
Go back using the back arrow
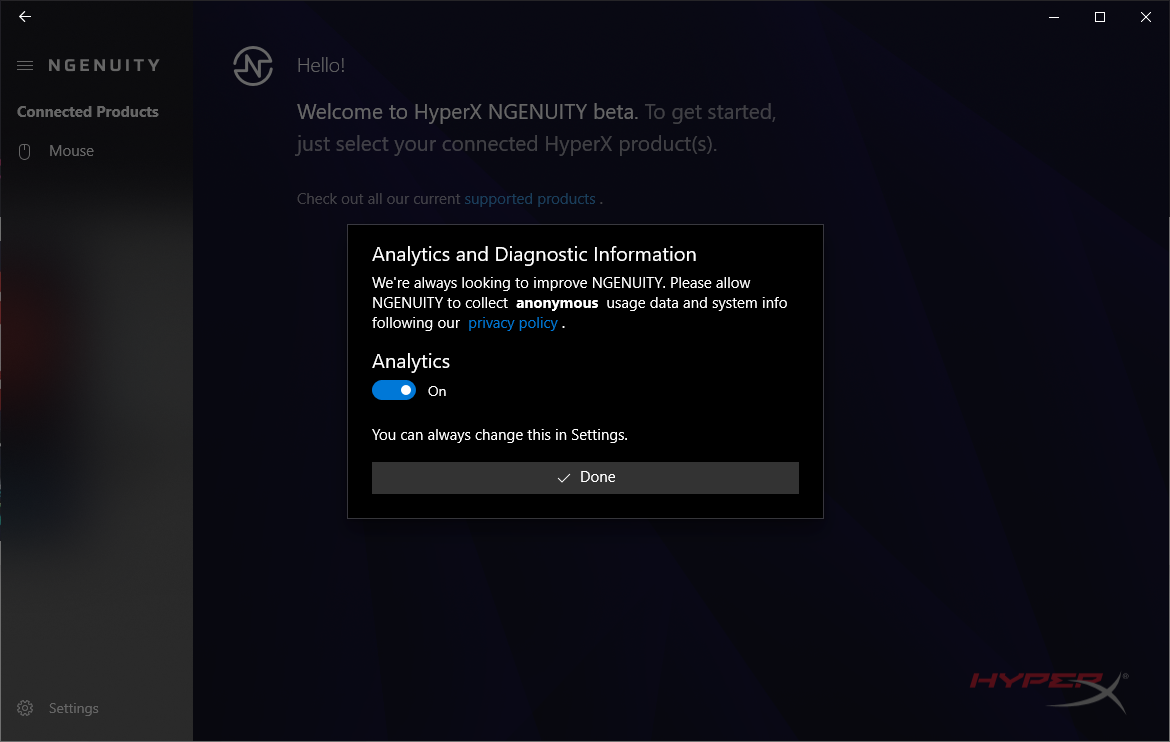coord(25,16)
